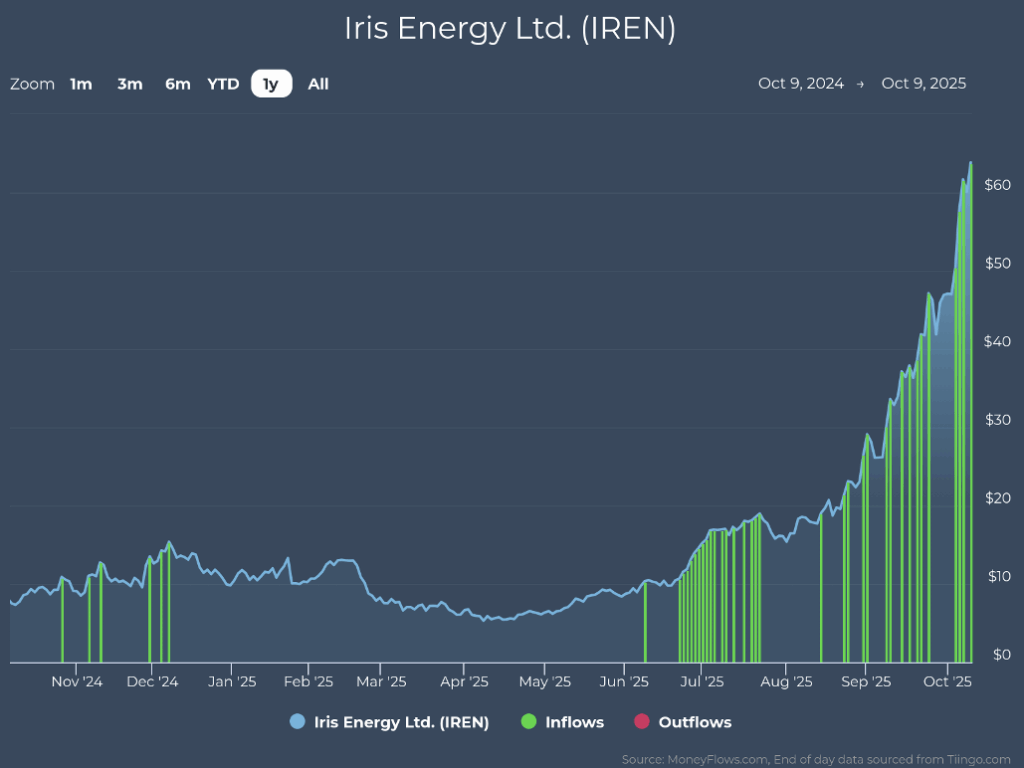Viewport: 1024px width, 768px height.
Task: Click the Feb '25 axis label
Action: tap(308, 682)
